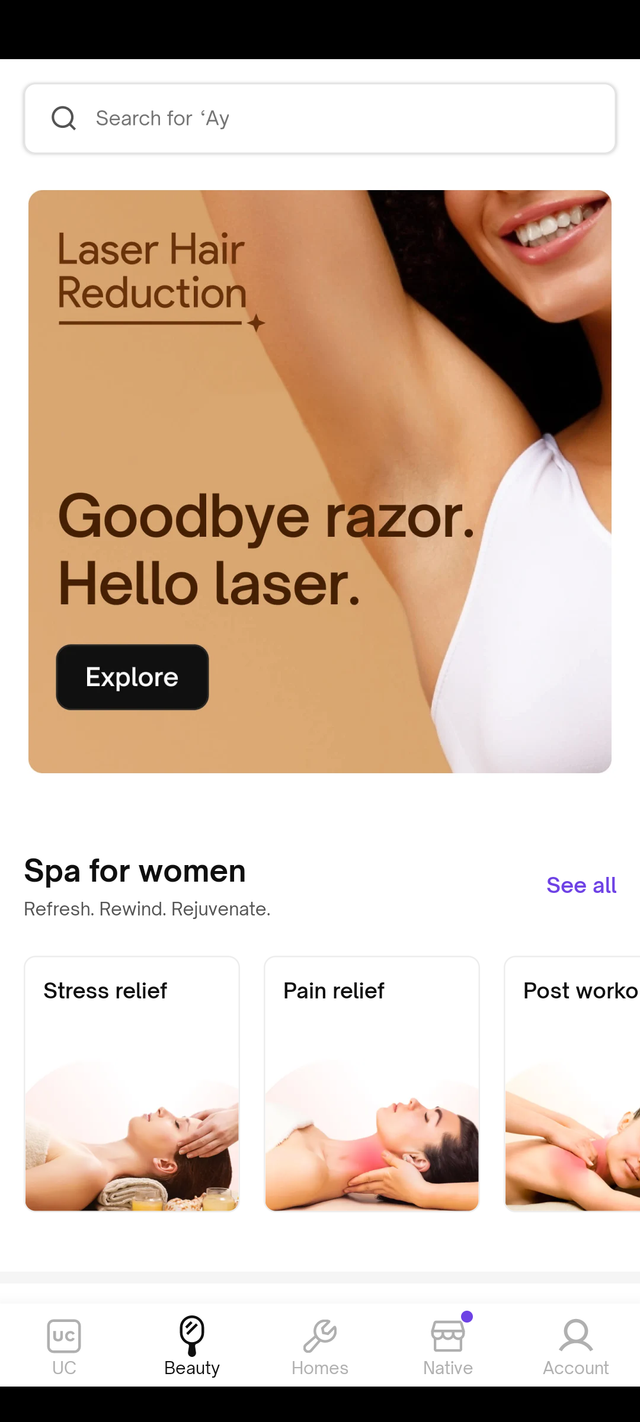Open the Homes wrench icon
640x1422 pixels.
click(320, 1335)
